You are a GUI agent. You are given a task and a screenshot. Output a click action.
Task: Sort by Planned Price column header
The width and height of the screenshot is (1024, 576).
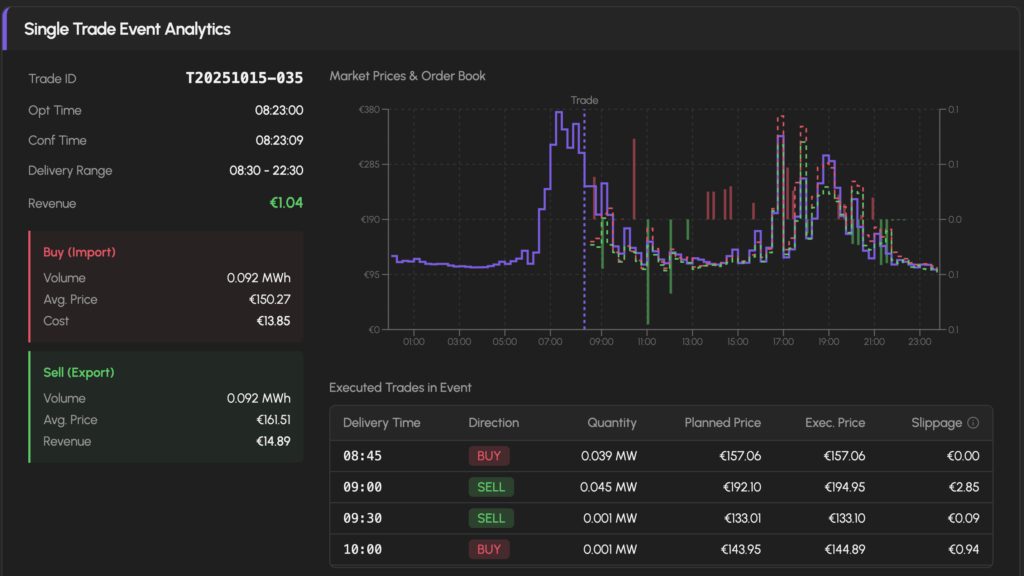(x=722, y=423)
